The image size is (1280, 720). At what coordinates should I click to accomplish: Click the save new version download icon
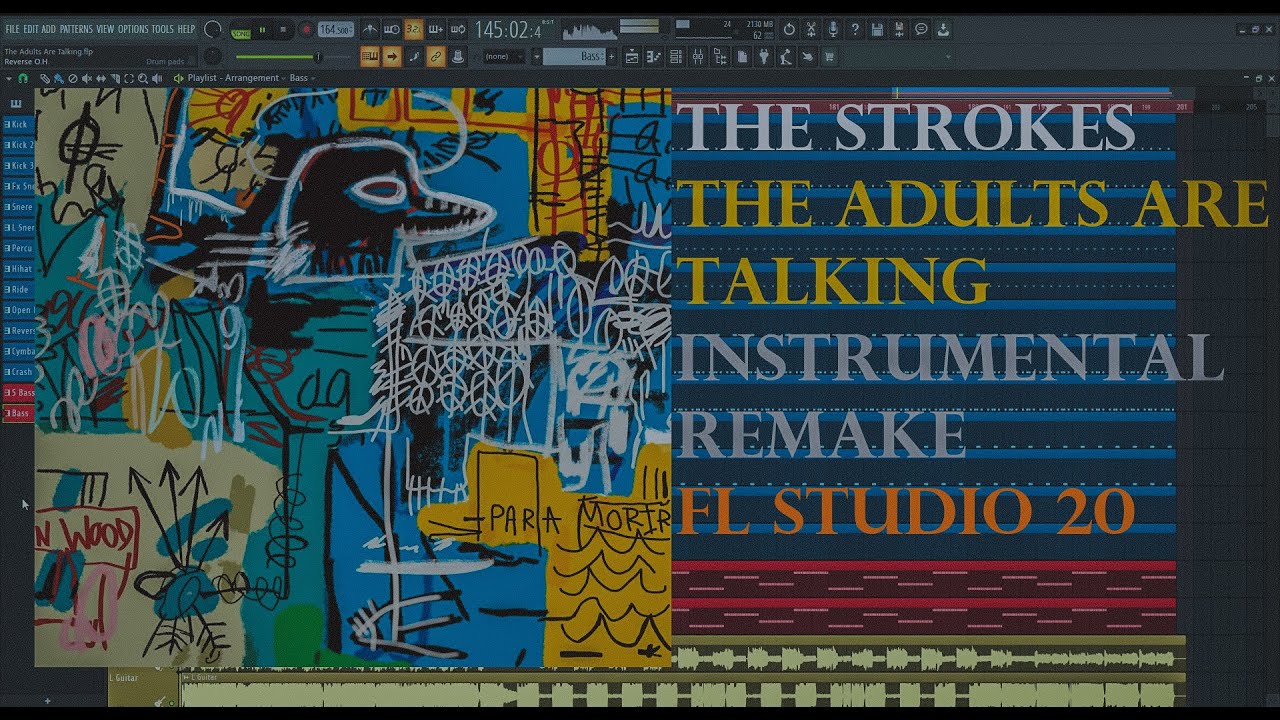pos(943,30)
